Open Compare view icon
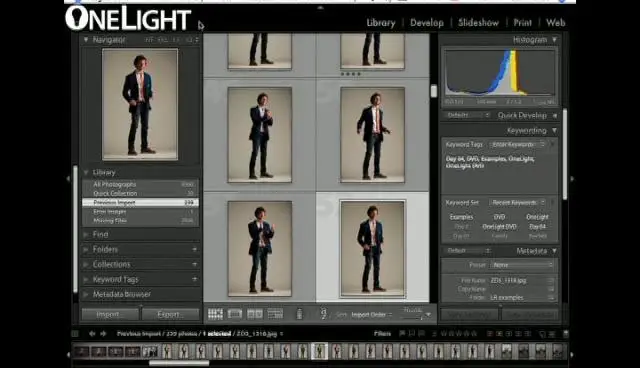 (255, 314)
